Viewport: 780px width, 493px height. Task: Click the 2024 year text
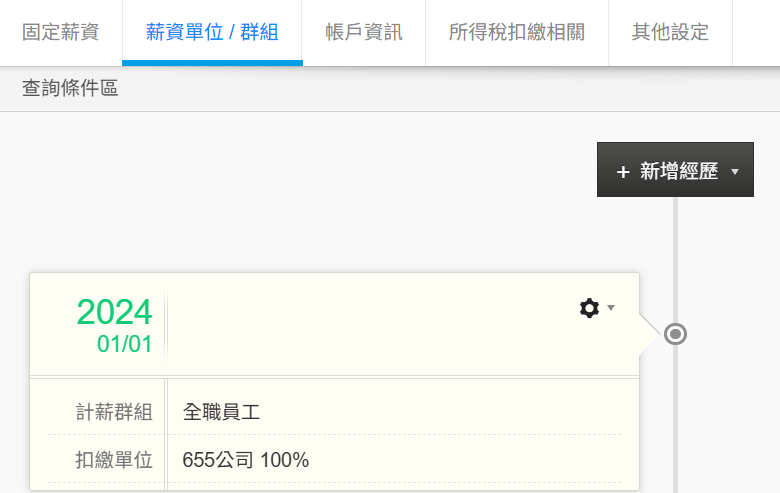(114, 312)
